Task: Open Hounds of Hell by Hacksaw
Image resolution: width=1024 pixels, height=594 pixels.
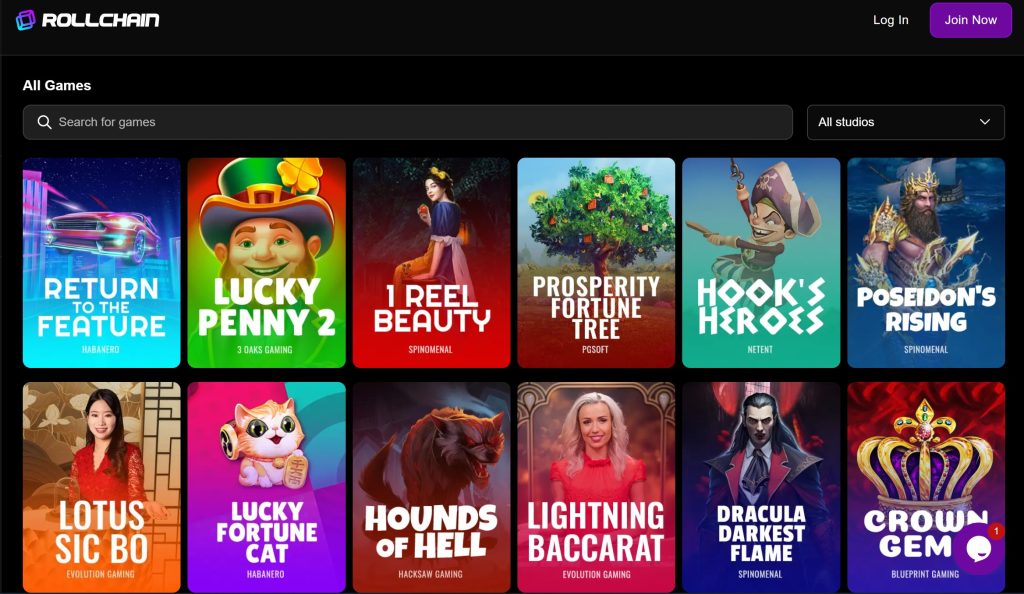Action: [x=431, y=487]
